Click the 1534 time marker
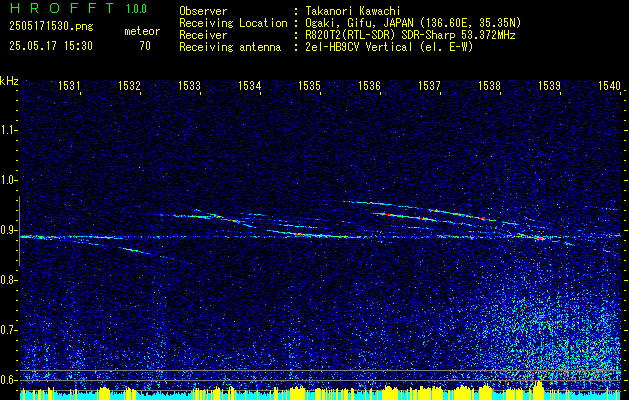The width and height of the screenshot is (629, 400). point(249,85)
